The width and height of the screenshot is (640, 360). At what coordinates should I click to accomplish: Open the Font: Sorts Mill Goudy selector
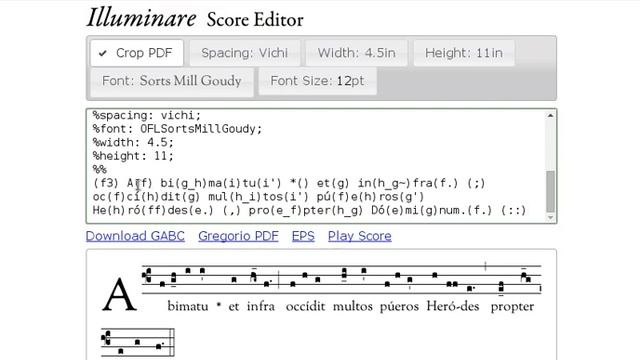[x=172, y=81]
